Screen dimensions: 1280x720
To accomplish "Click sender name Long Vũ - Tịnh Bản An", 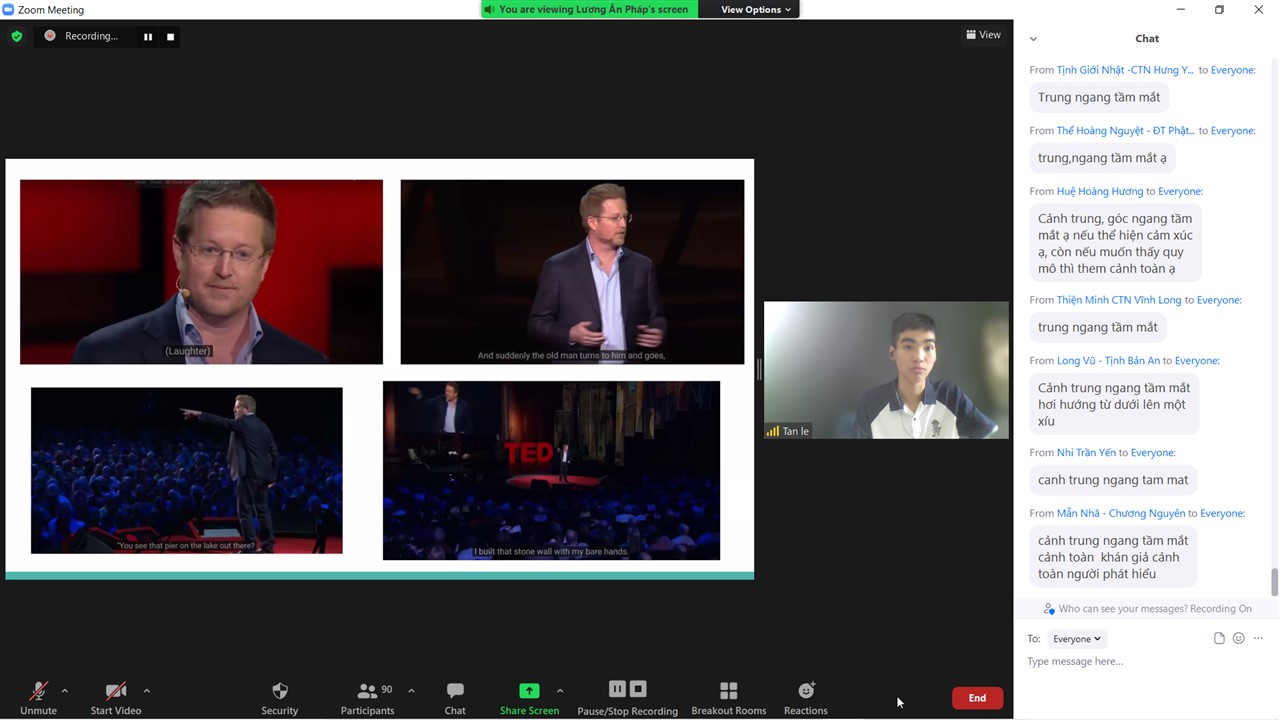I will 1108,361.
